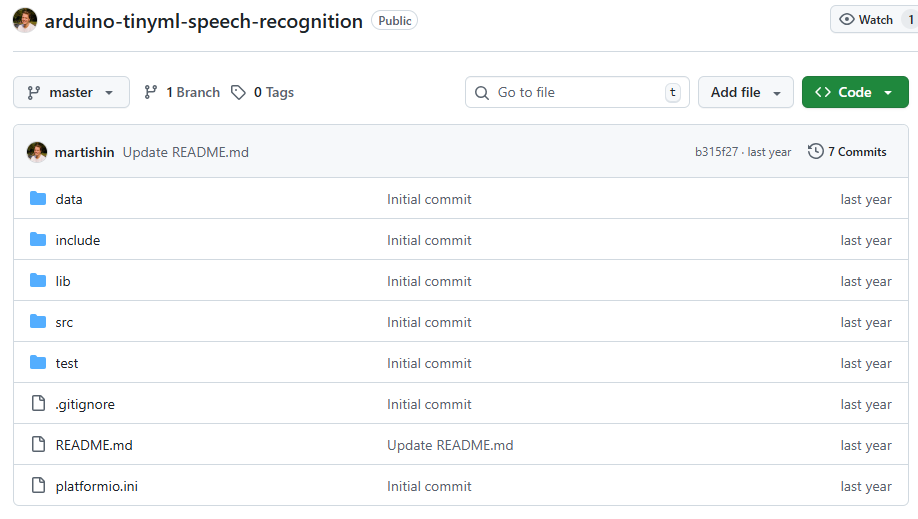Click the repository owner avatar in header
The image size is (918, 519).
[25, 21]
